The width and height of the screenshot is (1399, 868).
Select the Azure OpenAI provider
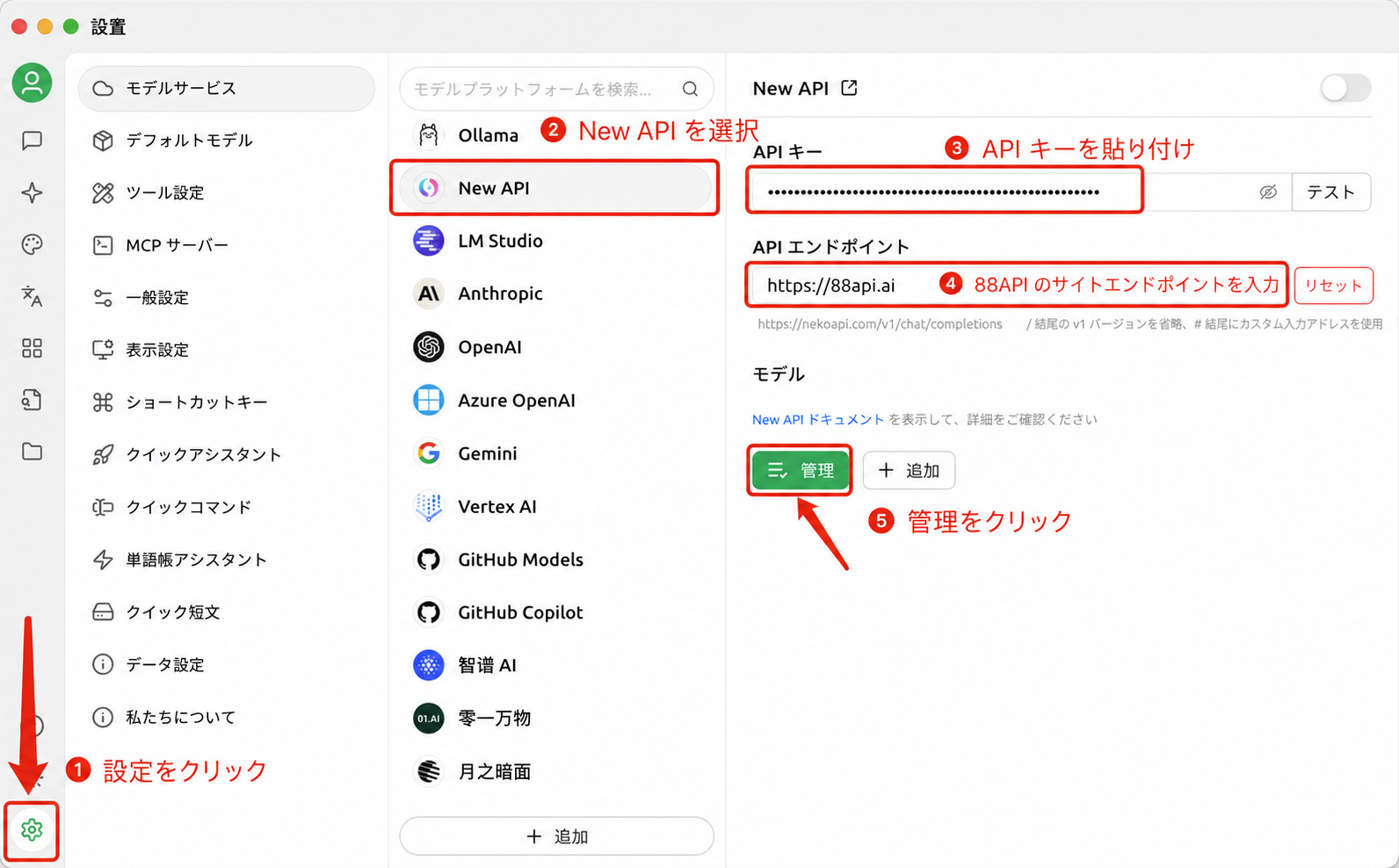[556, 401]
